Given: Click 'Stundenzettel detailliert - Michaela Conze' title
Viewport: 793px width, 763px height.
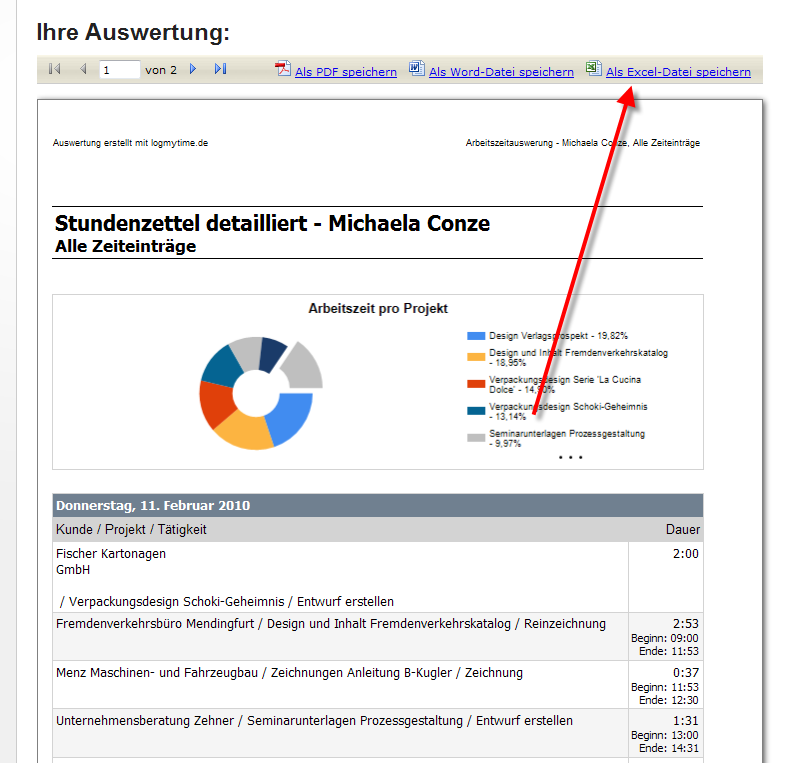Looking at the screenshot, I should (x=272, y=223).
